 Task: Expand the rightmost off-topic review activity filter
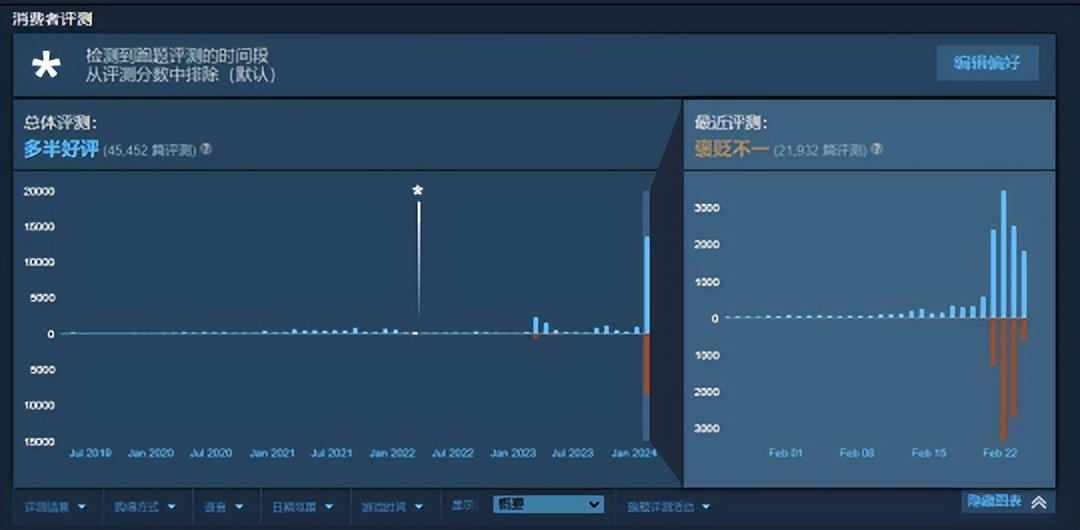[x=668, y=506]
